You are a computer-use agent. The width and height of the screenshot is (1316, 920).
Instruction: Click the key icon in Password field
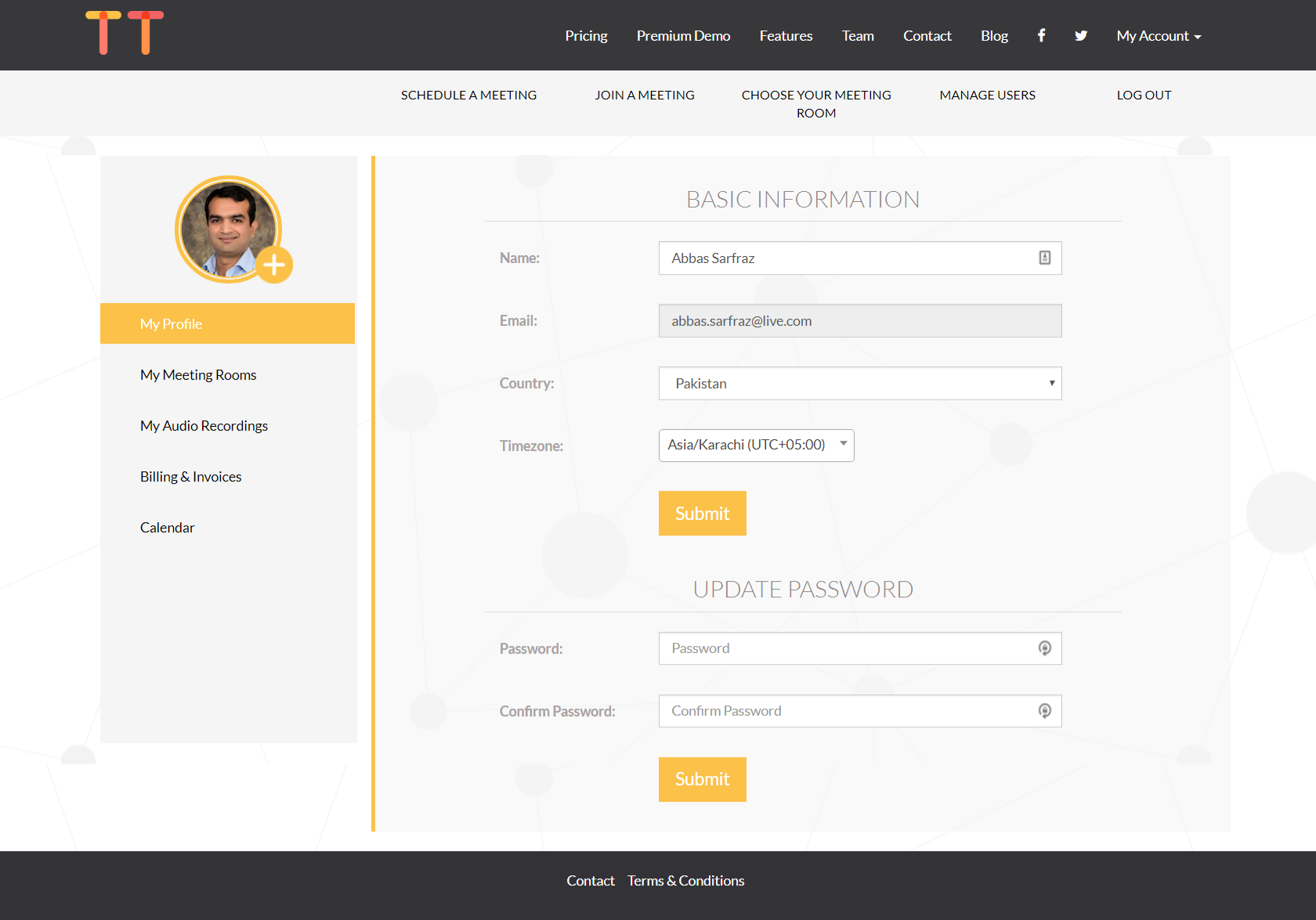pyautogui.click(x=1044, y=648)
